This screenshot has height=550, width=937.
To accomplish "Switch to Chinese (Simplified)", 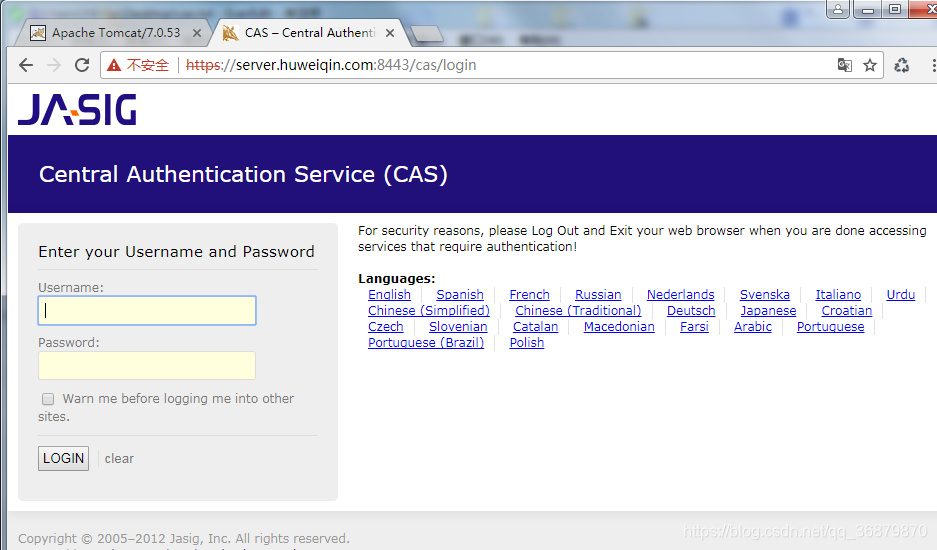I will [x=429, y=311].
